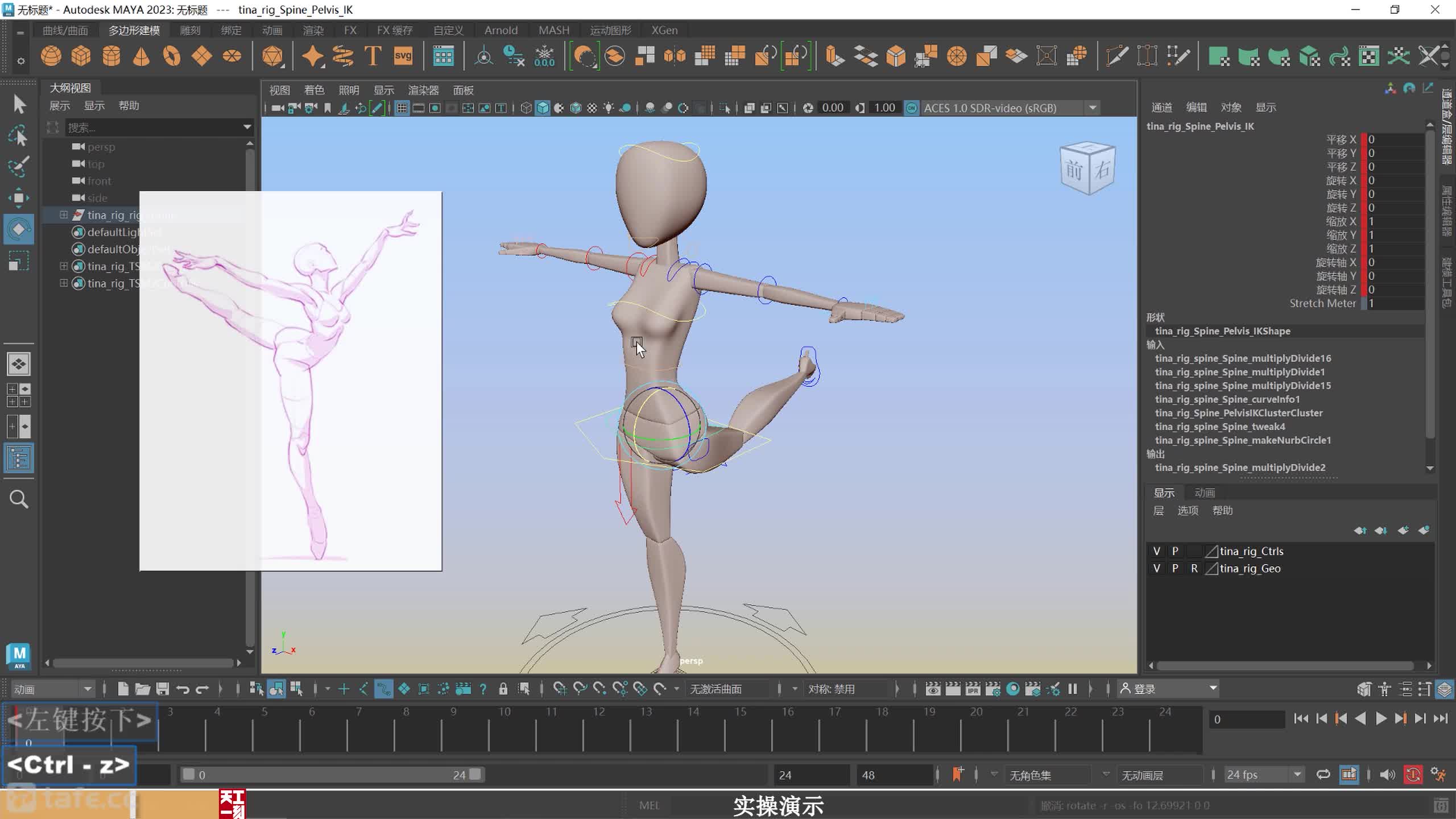Toggle audio mute speaker button
Image resolution: width=1456 pixels, height=819 pixels.
click(1388, 775)
